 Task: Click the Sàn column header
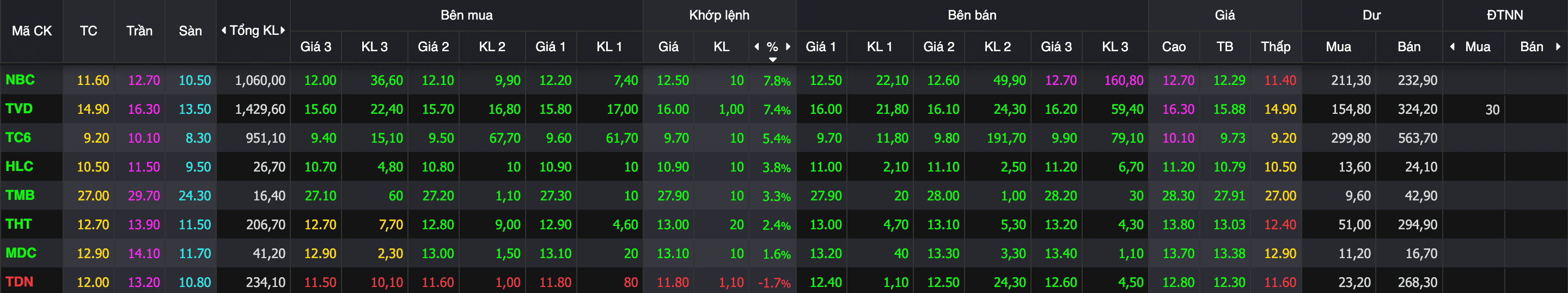point(190,31)
